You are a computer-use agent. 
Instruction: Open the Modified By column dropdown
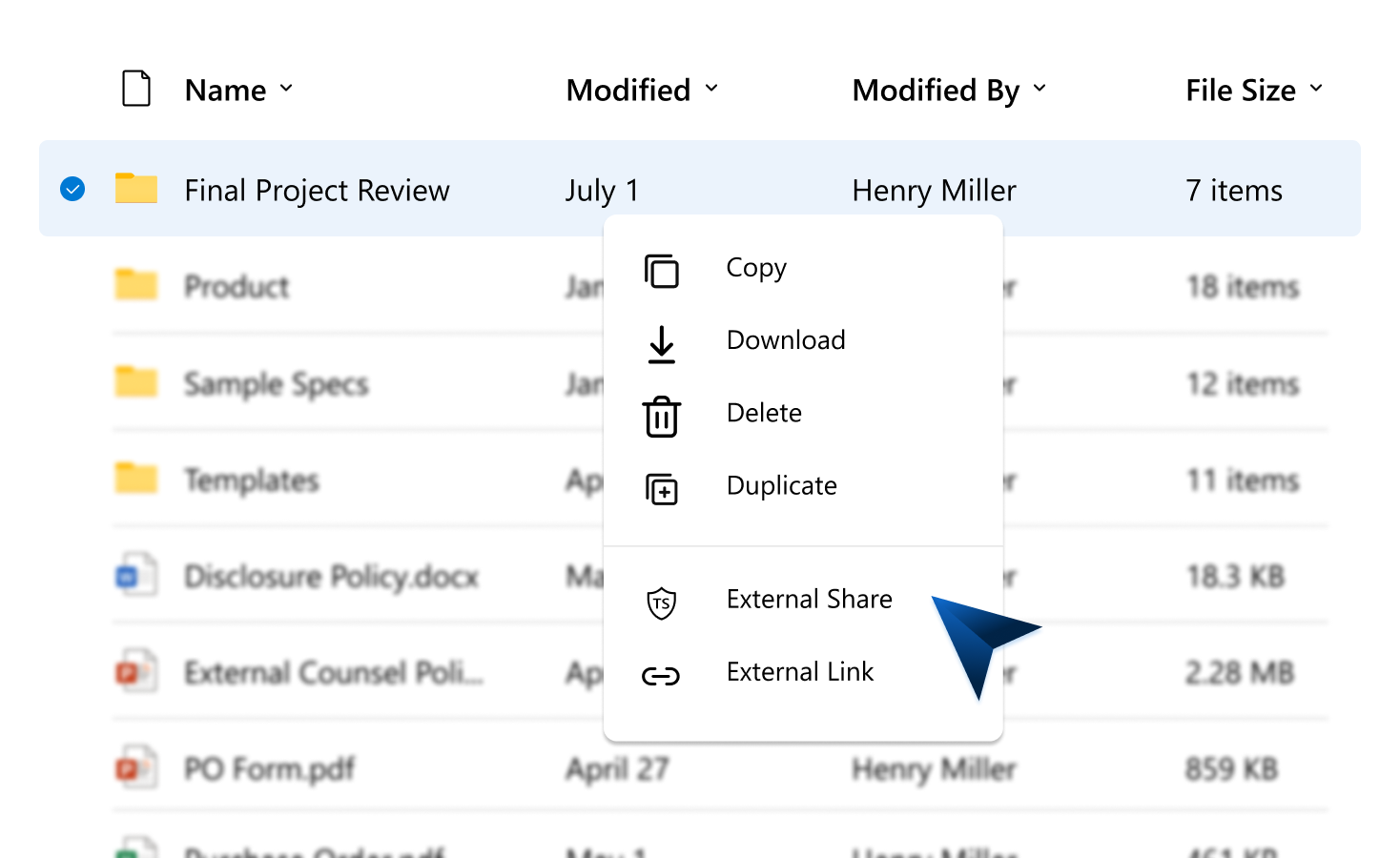[1040, 89]
